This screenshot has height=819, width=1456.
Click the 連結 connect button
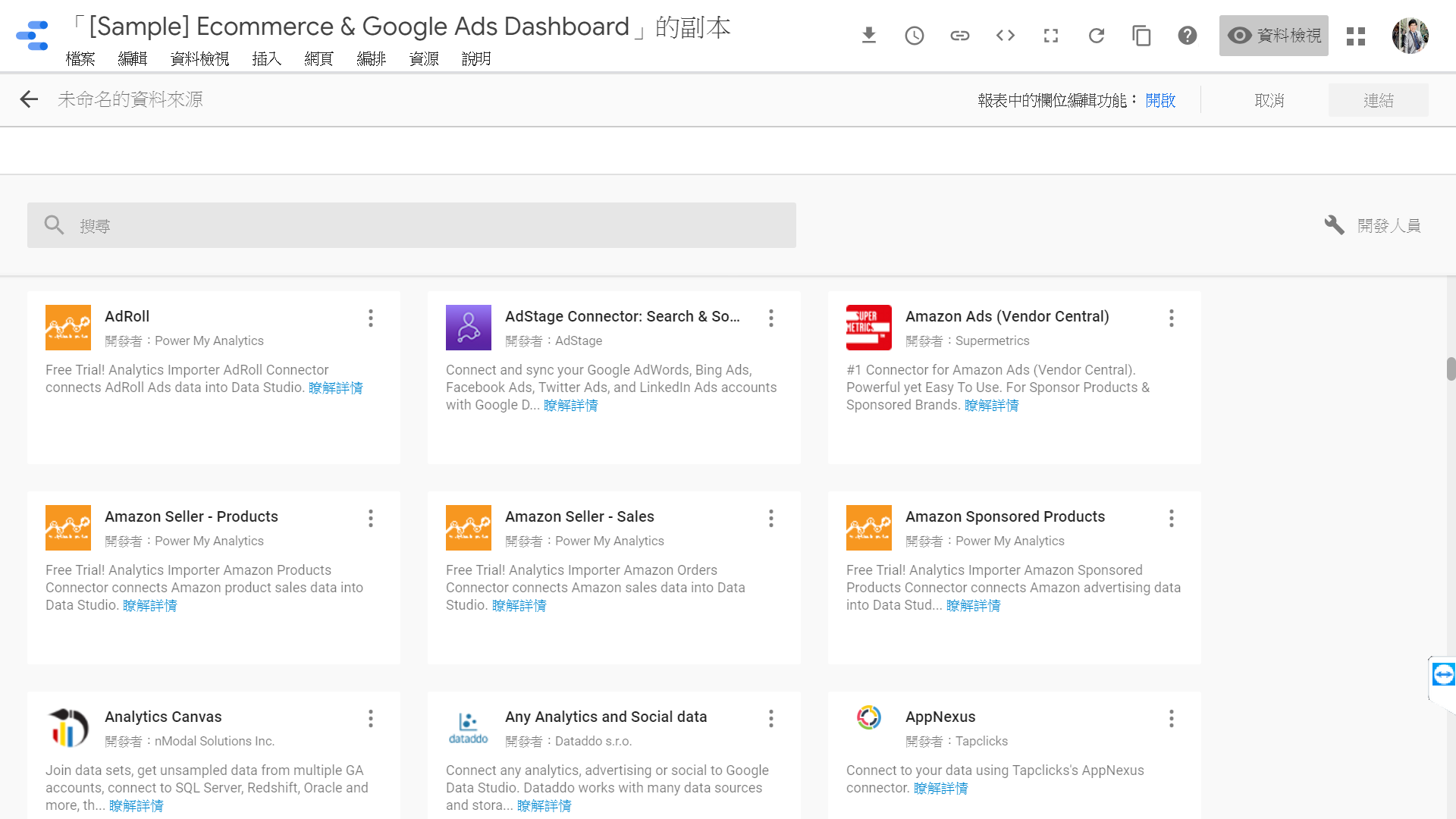coord(1379,100)
